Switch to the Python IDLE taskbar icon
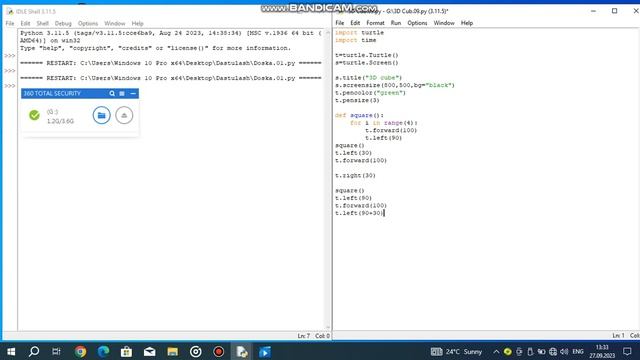Screen dimensions: 640x360 [242, 351]
